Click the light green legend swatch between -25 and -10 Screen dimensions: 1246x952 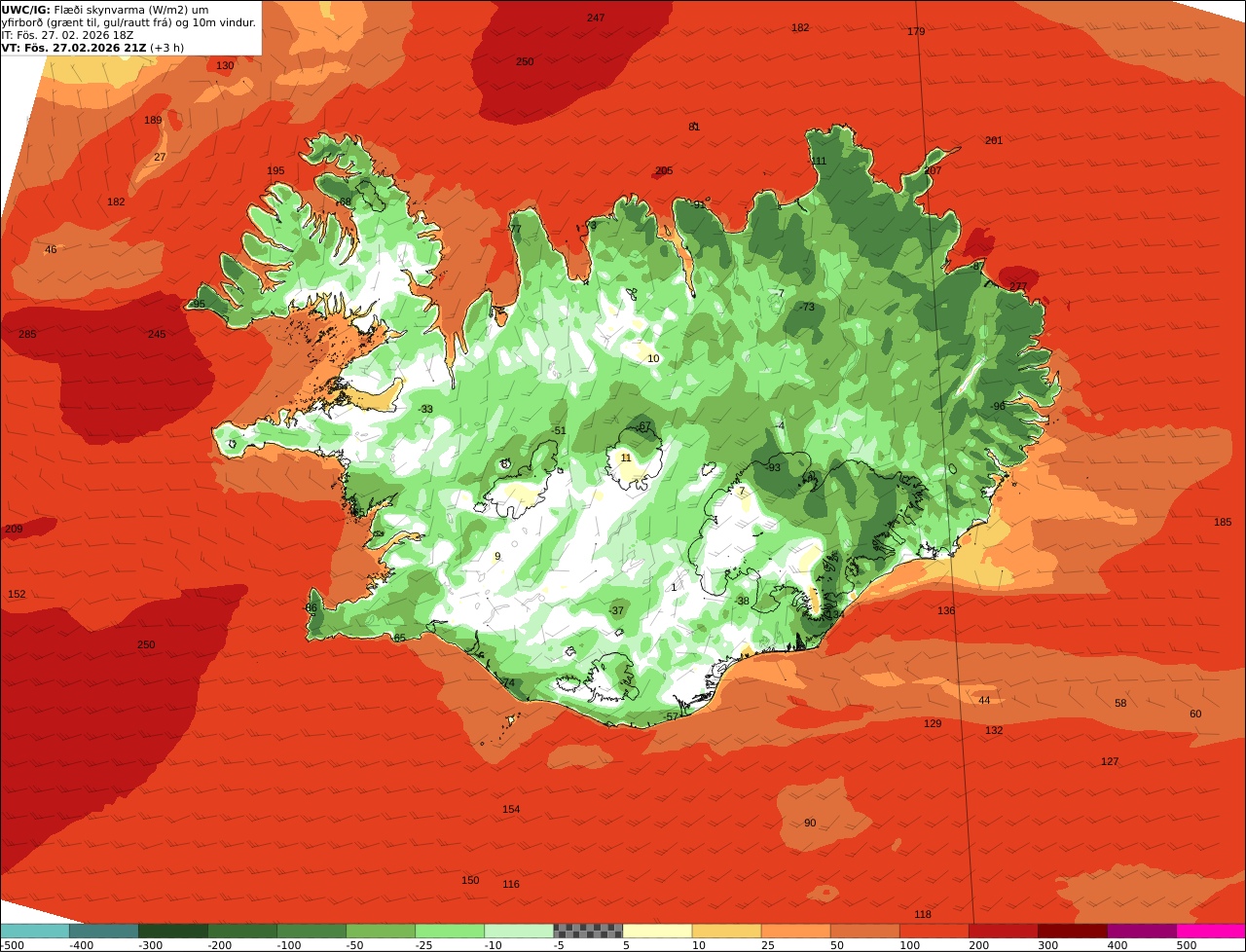[450, 931]
